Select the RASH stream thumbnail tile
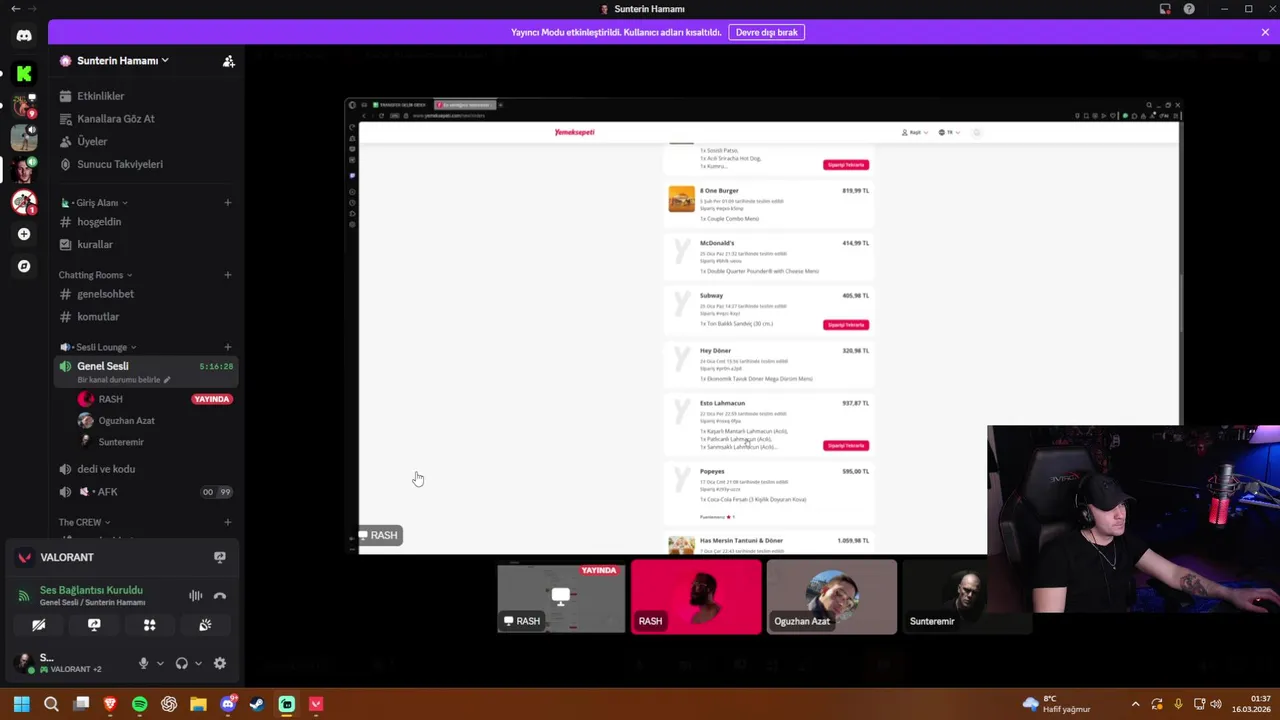Image resolution: width=1280 pixels, height=720 pixels. [561, 597]
